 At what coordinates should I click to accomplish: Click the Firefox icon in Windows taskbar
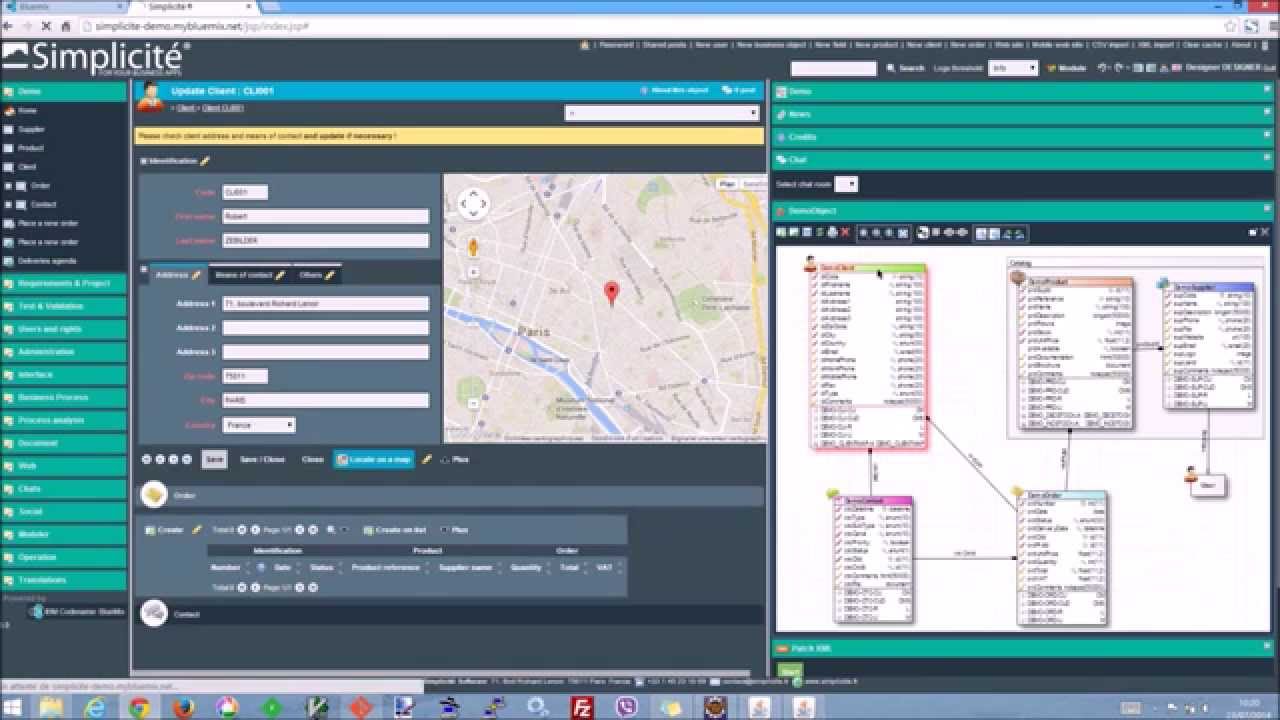coord(183,707)
